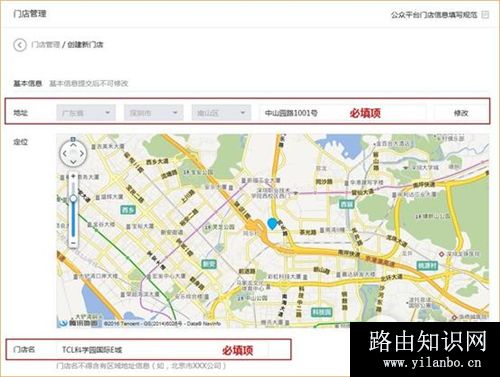Click the 前进路 road label on the map
Image resolution: width=500 pixels, height=377 pixels.
tap(247, 271)
